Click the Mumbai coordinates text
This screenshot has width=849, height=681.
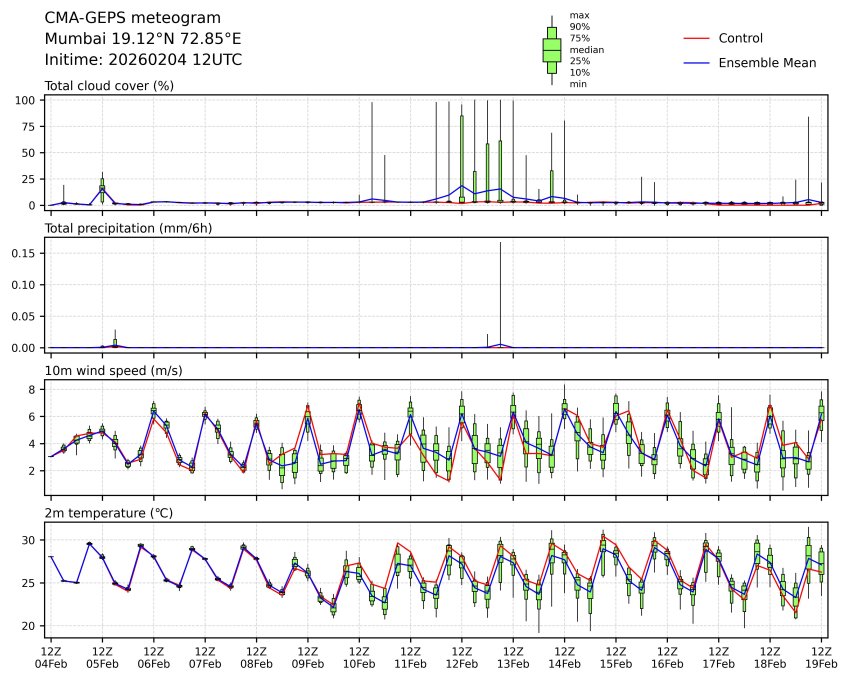click(x=143, y=39)
